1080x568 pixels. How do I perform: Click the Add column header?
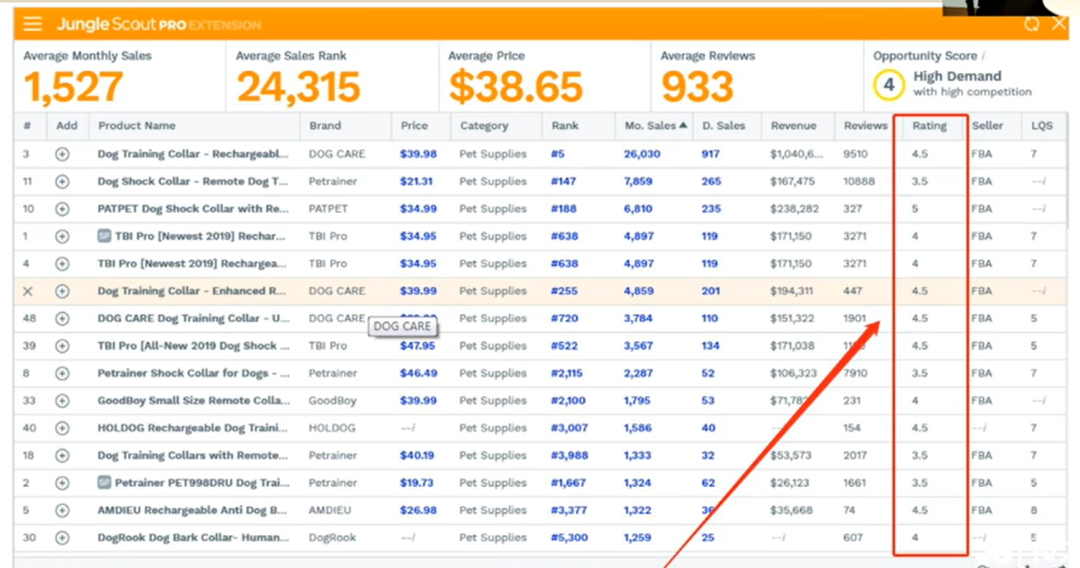tap(67, 125)
